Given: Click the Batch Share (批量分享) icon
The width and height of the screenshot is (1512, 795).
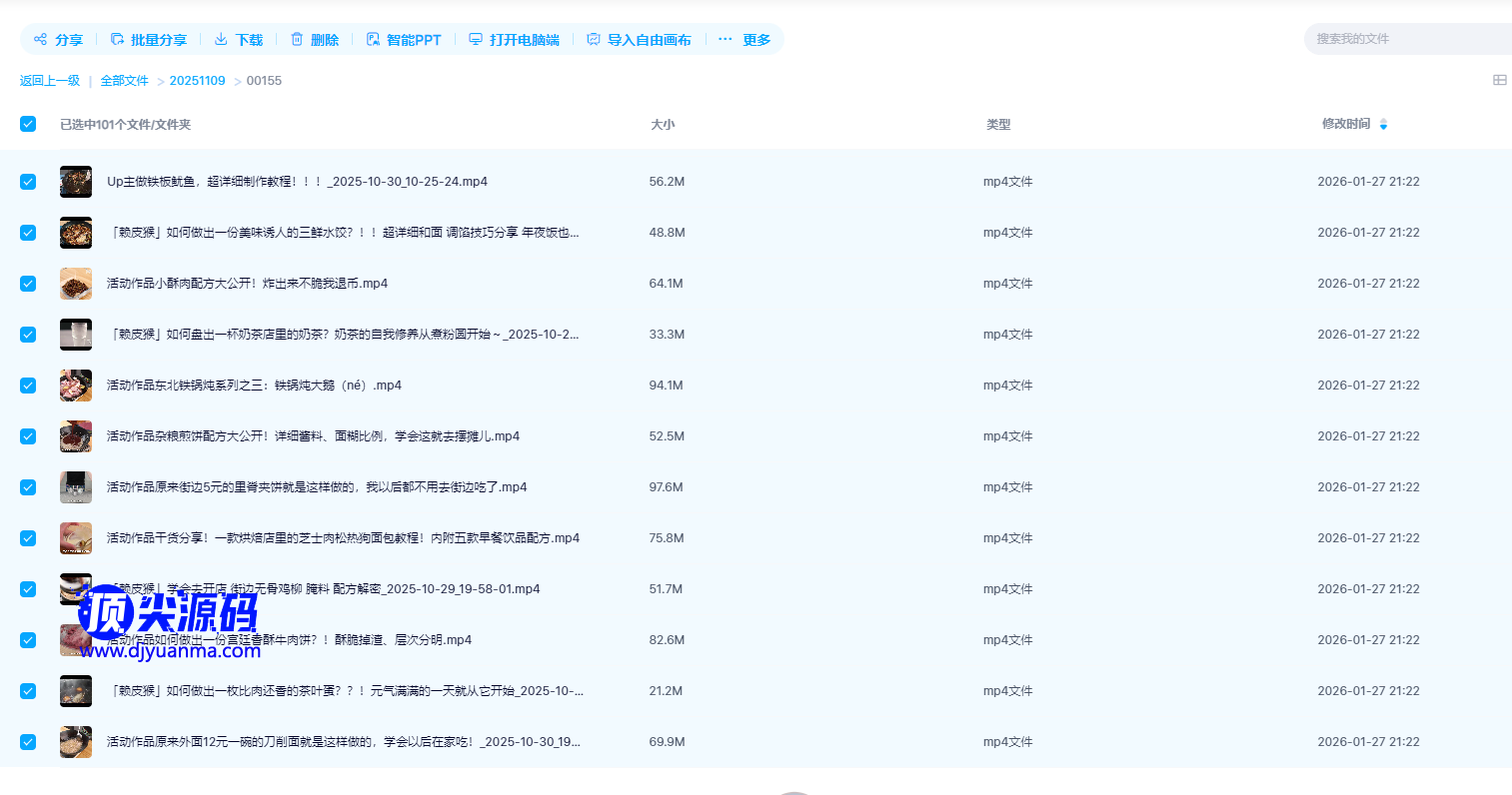Looking at the screenshot, I should click(x=117, y=40).
